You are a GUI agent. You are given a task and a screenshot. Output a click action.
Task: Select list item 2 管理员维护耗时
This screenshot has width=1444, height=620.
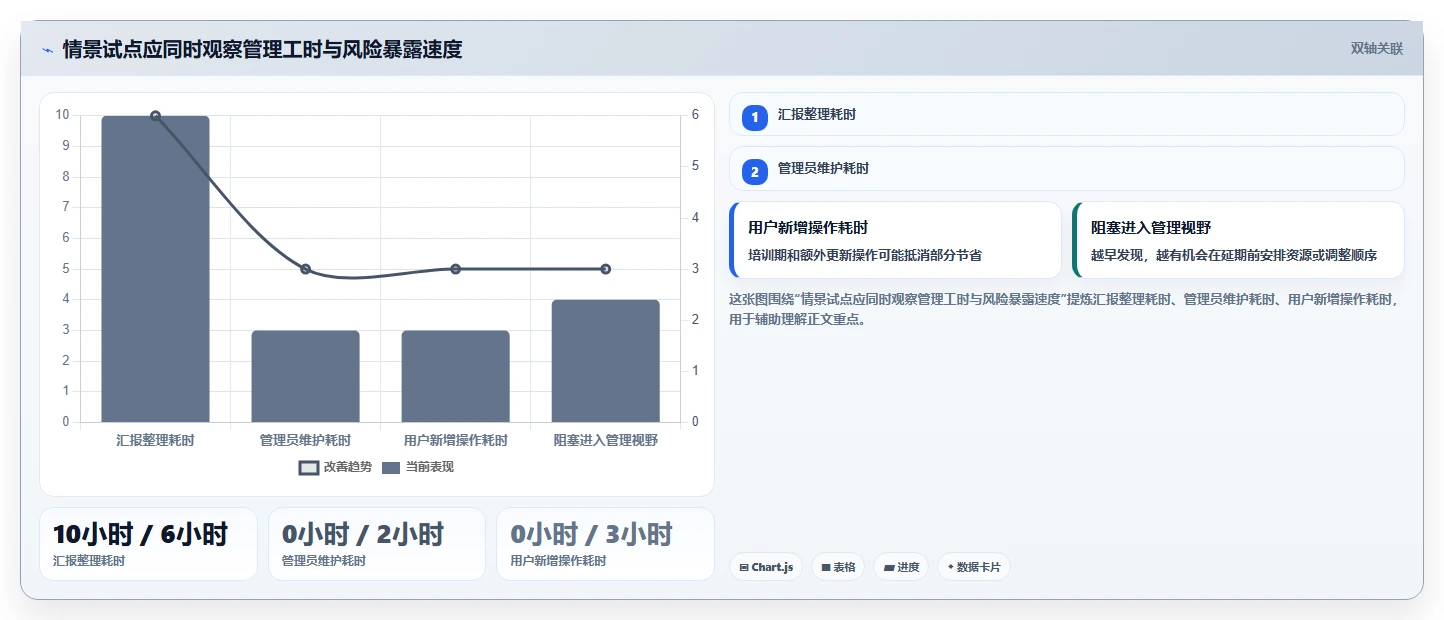point(1067,168)
